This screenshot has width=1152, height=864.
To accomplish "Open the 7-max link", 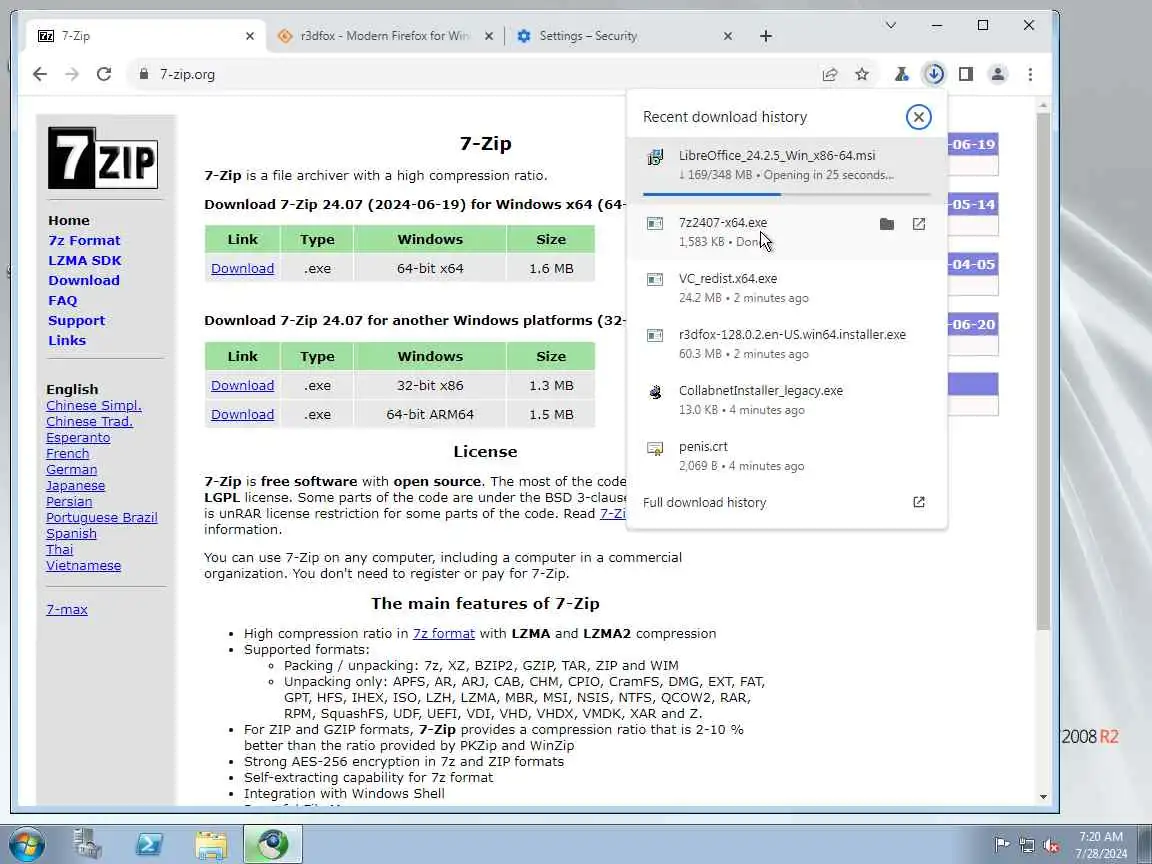I will 67,609.
